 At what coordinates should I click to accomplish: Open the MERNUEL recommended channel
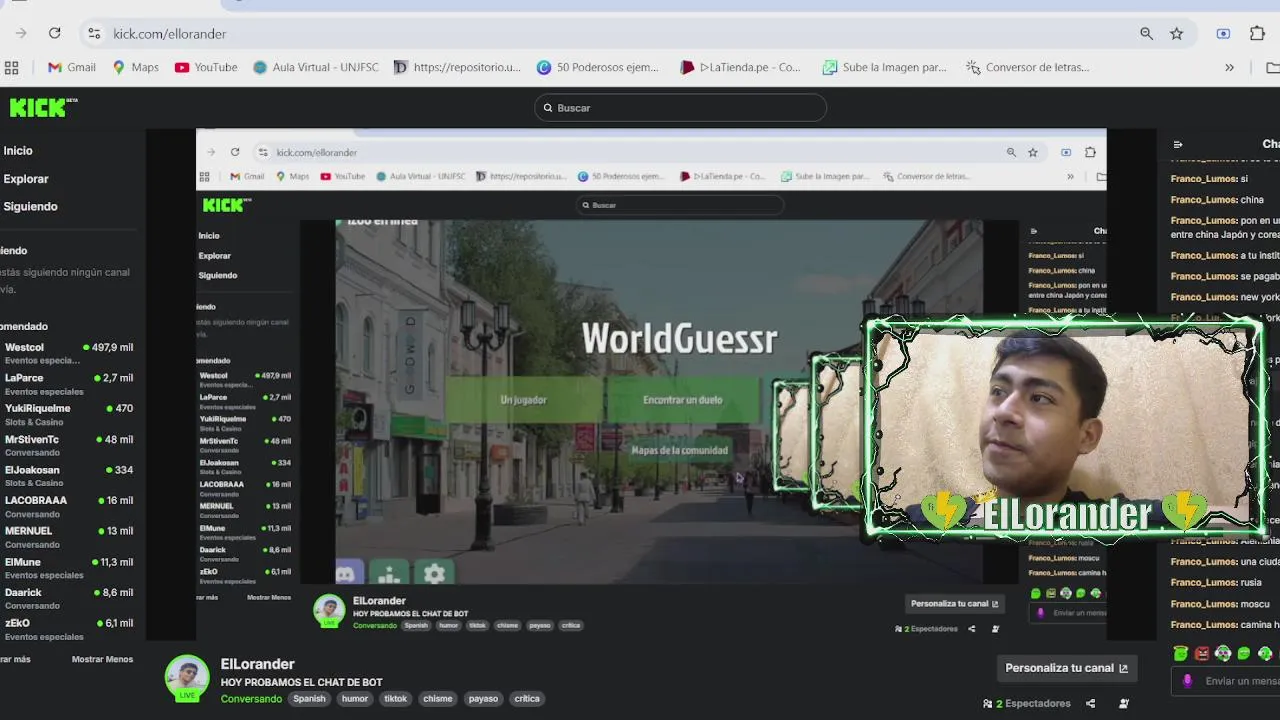pos(68,537)
